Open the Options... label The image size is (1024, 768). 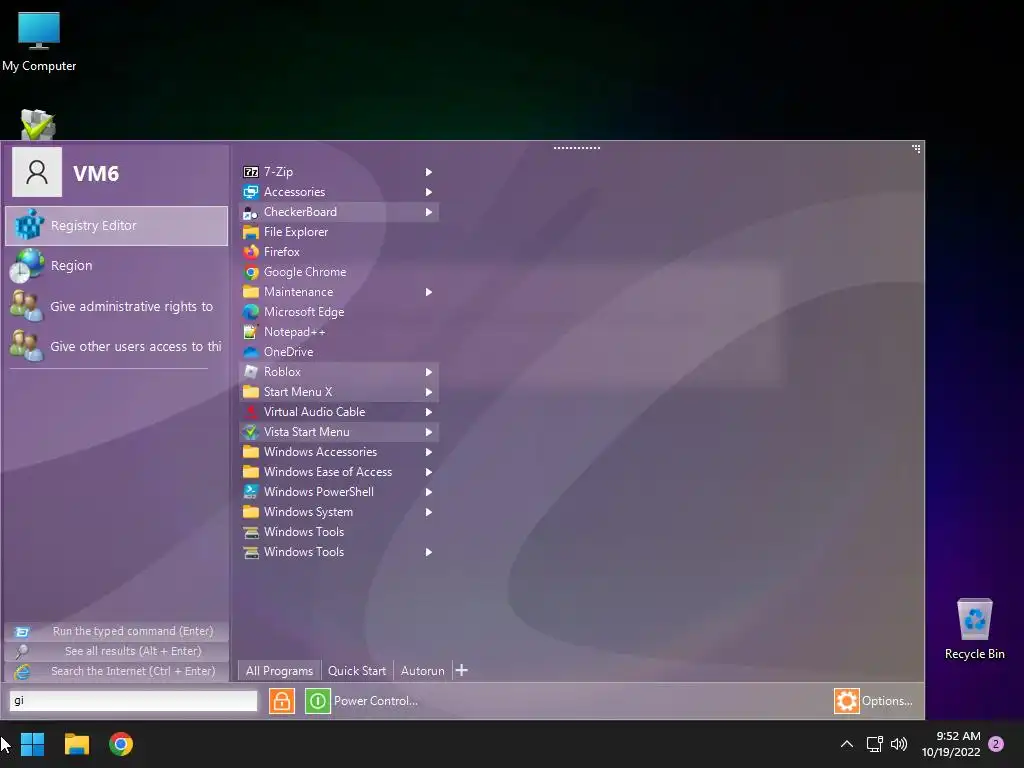coord(888,701)
